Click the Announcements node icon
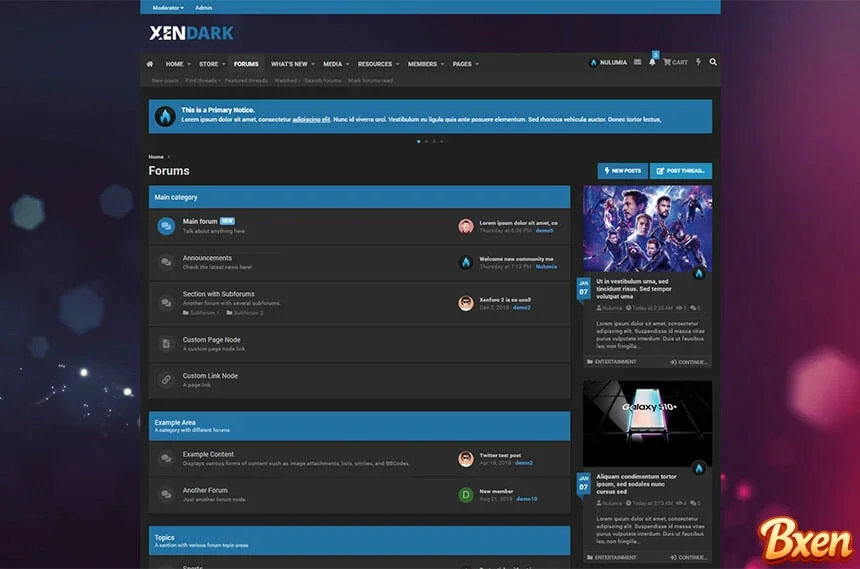This screenshot has width=860, height=569. point(166,262)
